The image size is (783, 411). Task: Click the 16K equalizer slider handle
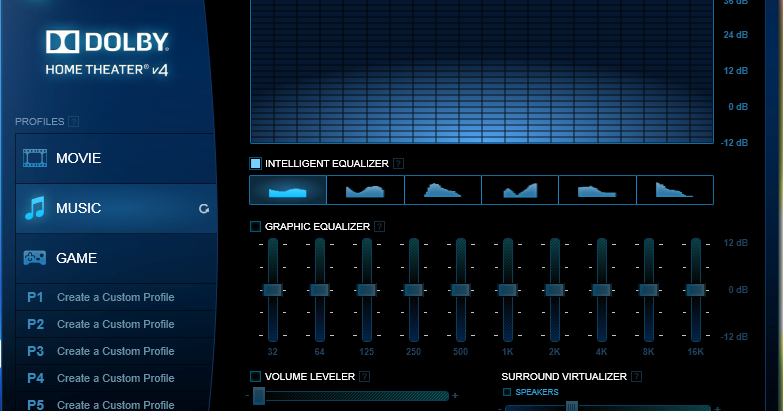tap(695, 290)
